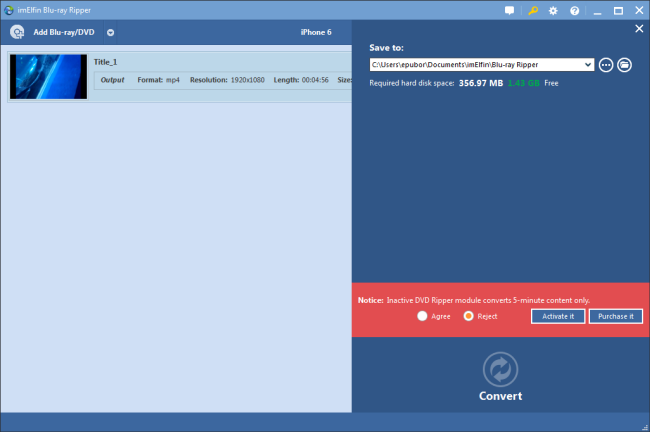Click the 356.97 MB required space value

[x=481, y=83]
